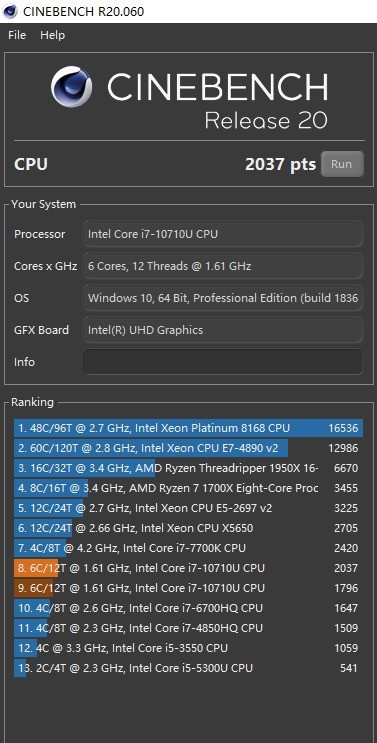Select the Core i7-6700HQ ranking row
This screenshot has width=377, height=743.
pos(188,607)
